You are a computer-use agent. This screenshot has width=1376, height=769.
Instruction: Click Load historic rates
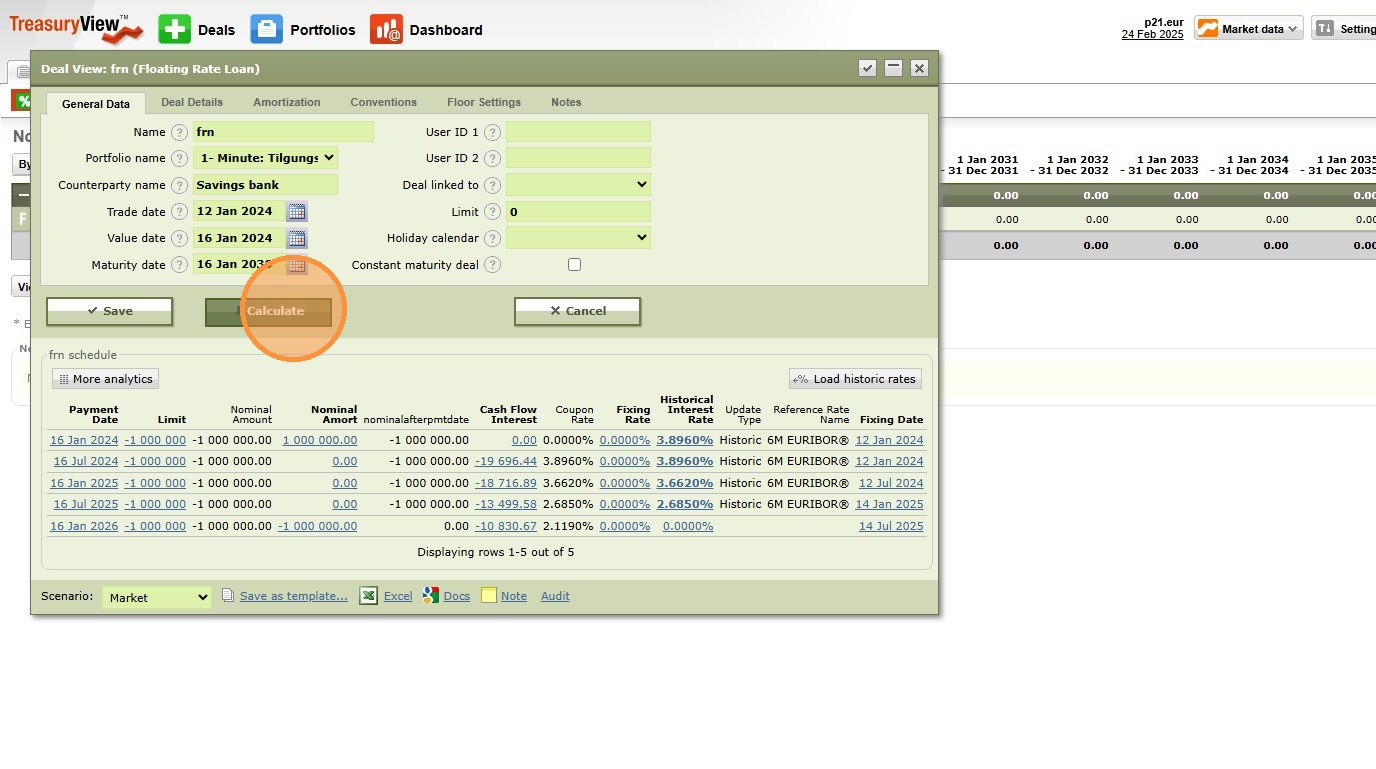click(x=855, y=379)
